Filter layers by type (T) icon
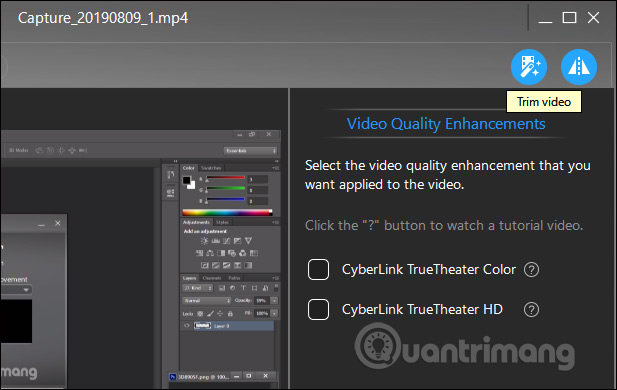Screen dimensions: 617x390 coord(243,288)
